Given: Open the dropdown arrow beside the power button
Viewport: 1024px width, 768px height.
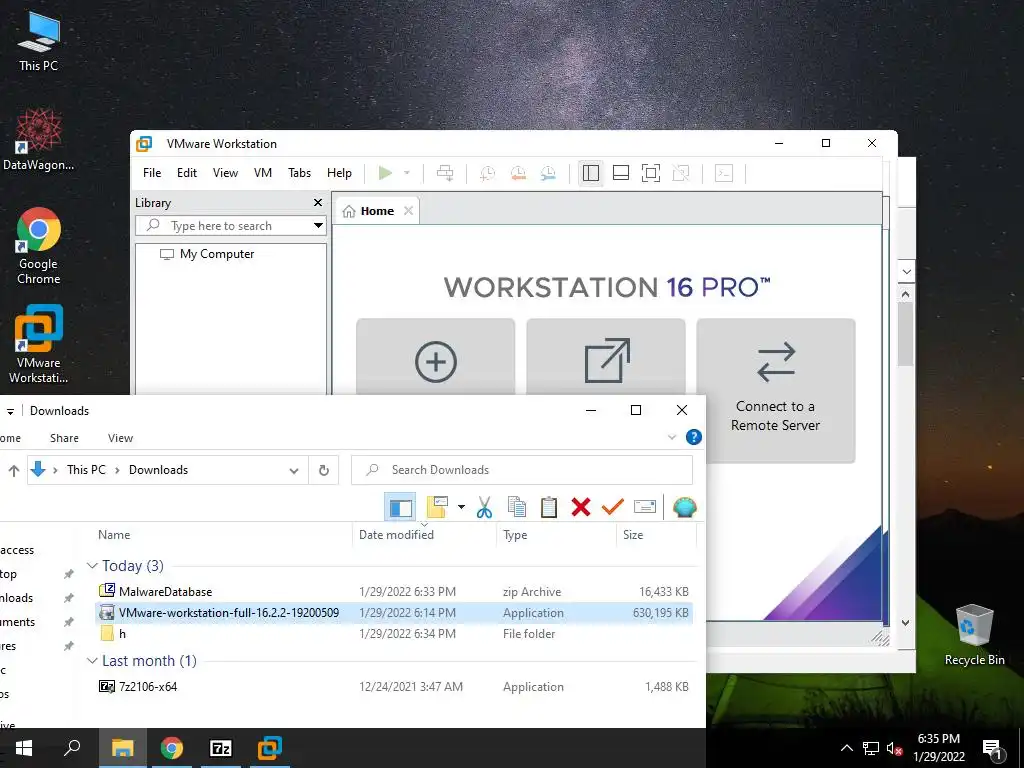Looking at the screenshot, I should (x=407, y=173).
